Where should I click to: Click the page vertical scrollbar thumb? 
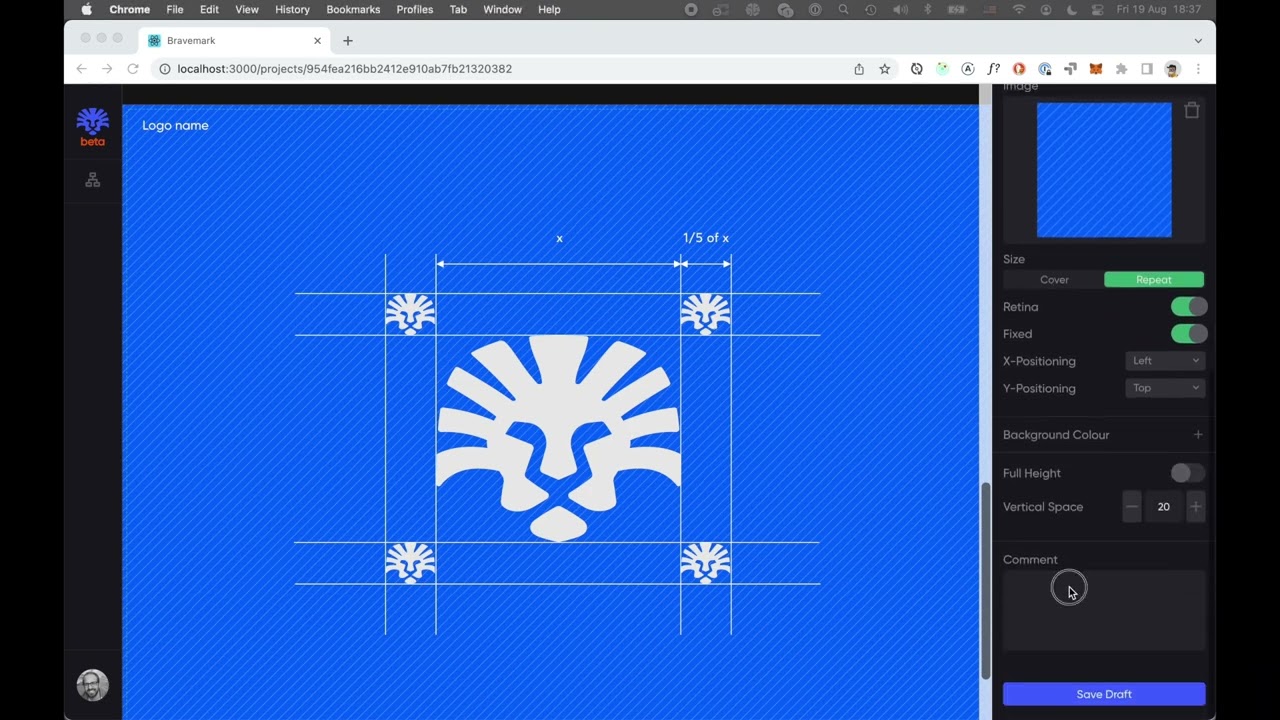pyautogui.click(x=985, y=581)
